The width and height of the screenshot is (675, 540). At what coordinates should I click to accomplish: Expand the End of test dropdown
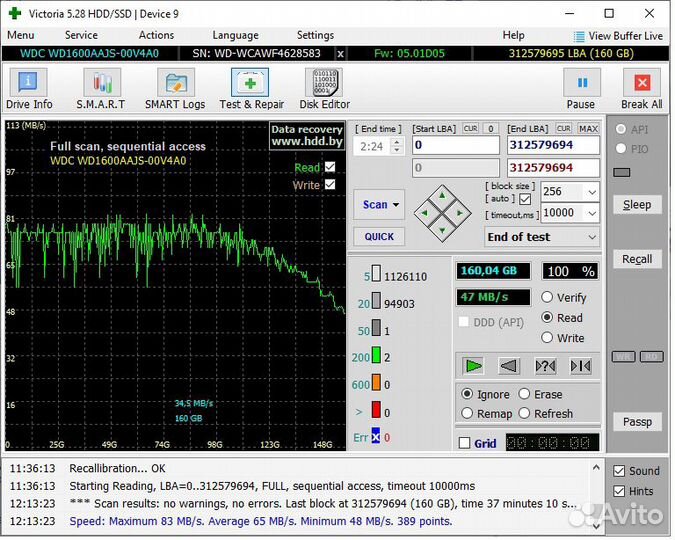(x=591, y=237)
